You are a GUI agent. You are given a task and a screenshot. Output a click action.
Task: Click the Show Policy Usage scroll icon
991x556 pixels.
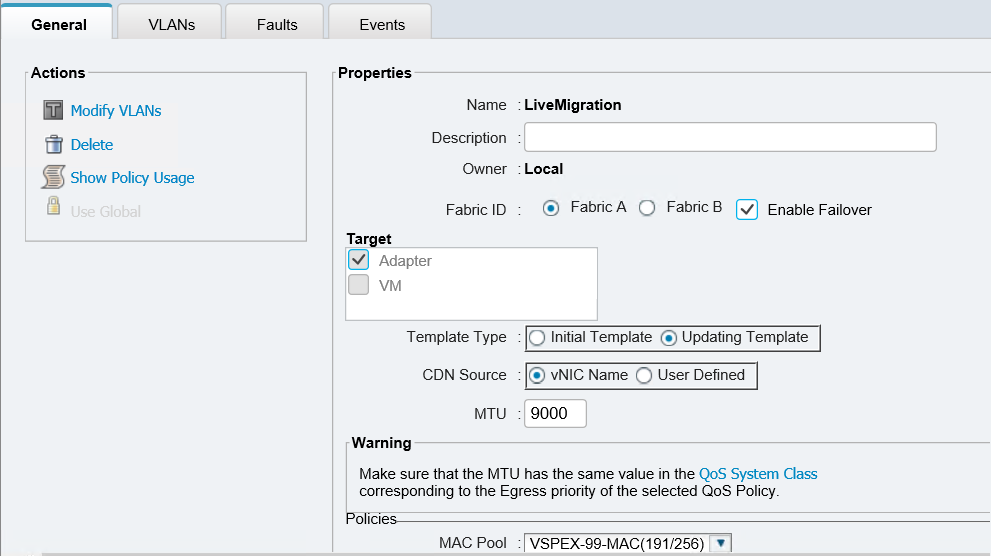pyautogui.click(x=53, y=177)
